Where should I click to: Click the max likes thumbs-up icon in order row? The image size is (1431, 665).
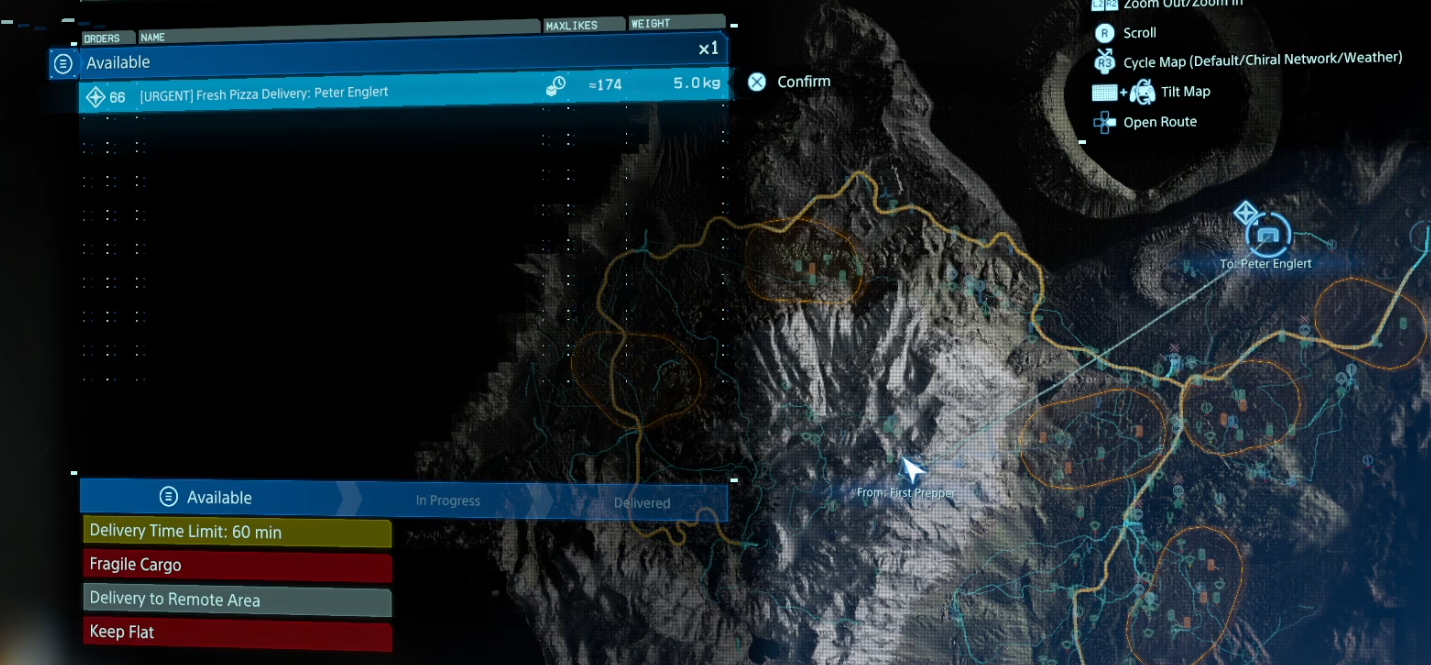coord(556,86)
